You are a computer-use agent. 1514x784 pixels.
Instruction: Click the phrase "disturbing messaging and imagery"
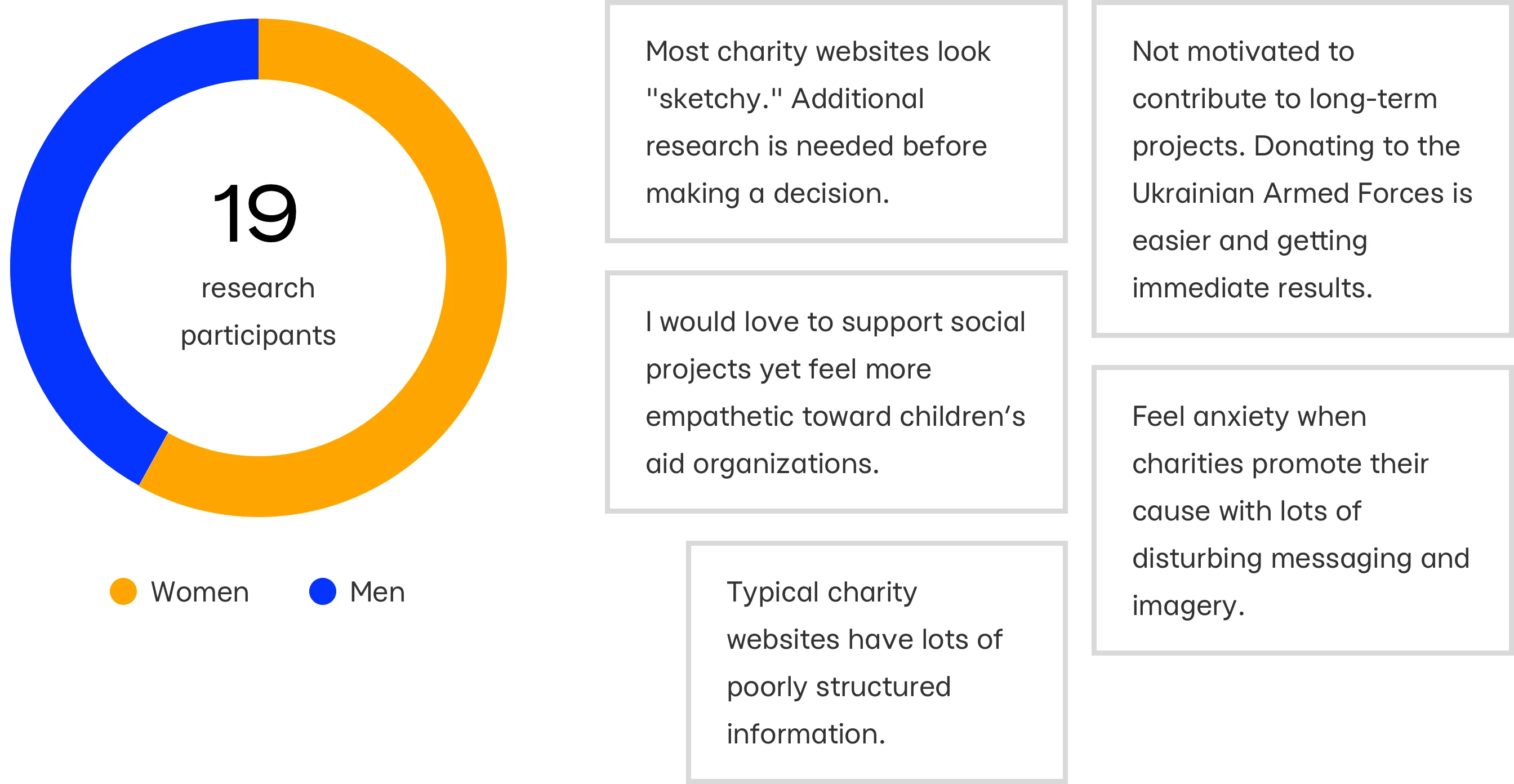point(1301,582)
